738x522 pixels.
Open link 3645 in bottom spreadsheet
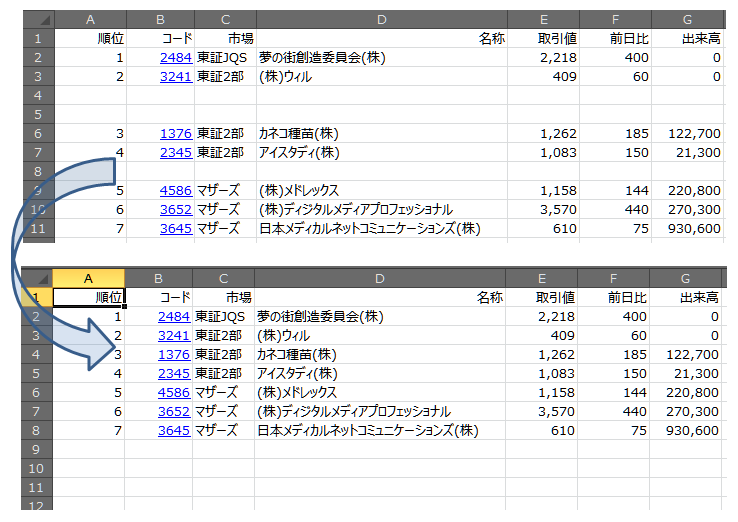(174, 431)
